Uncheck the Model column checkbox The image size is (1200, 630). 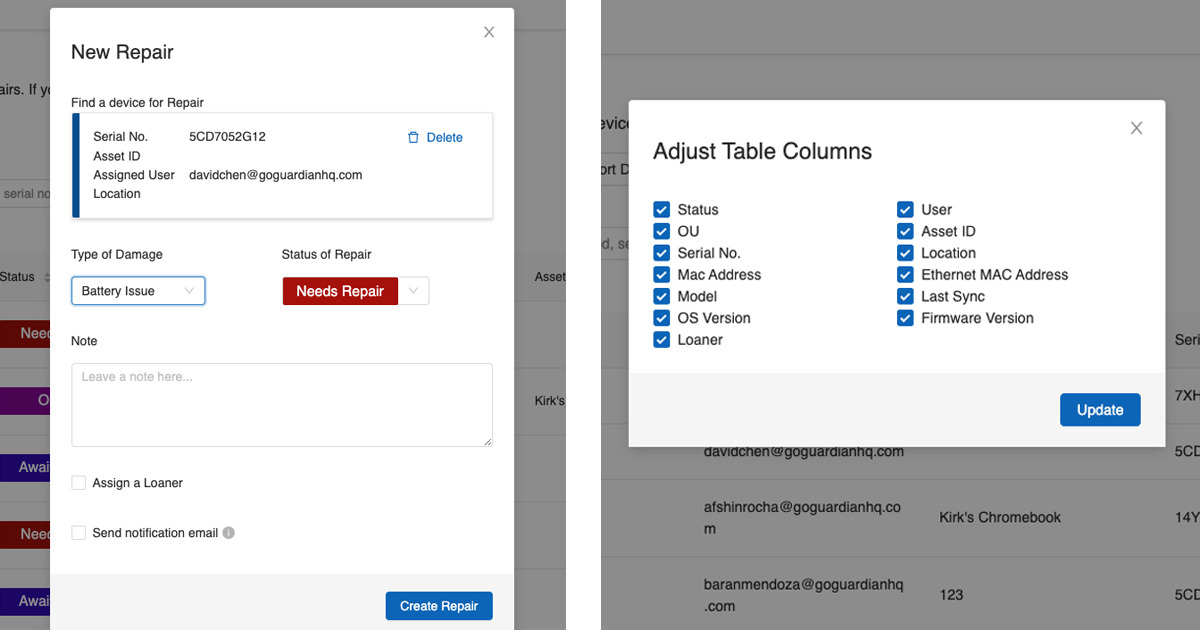661,297
